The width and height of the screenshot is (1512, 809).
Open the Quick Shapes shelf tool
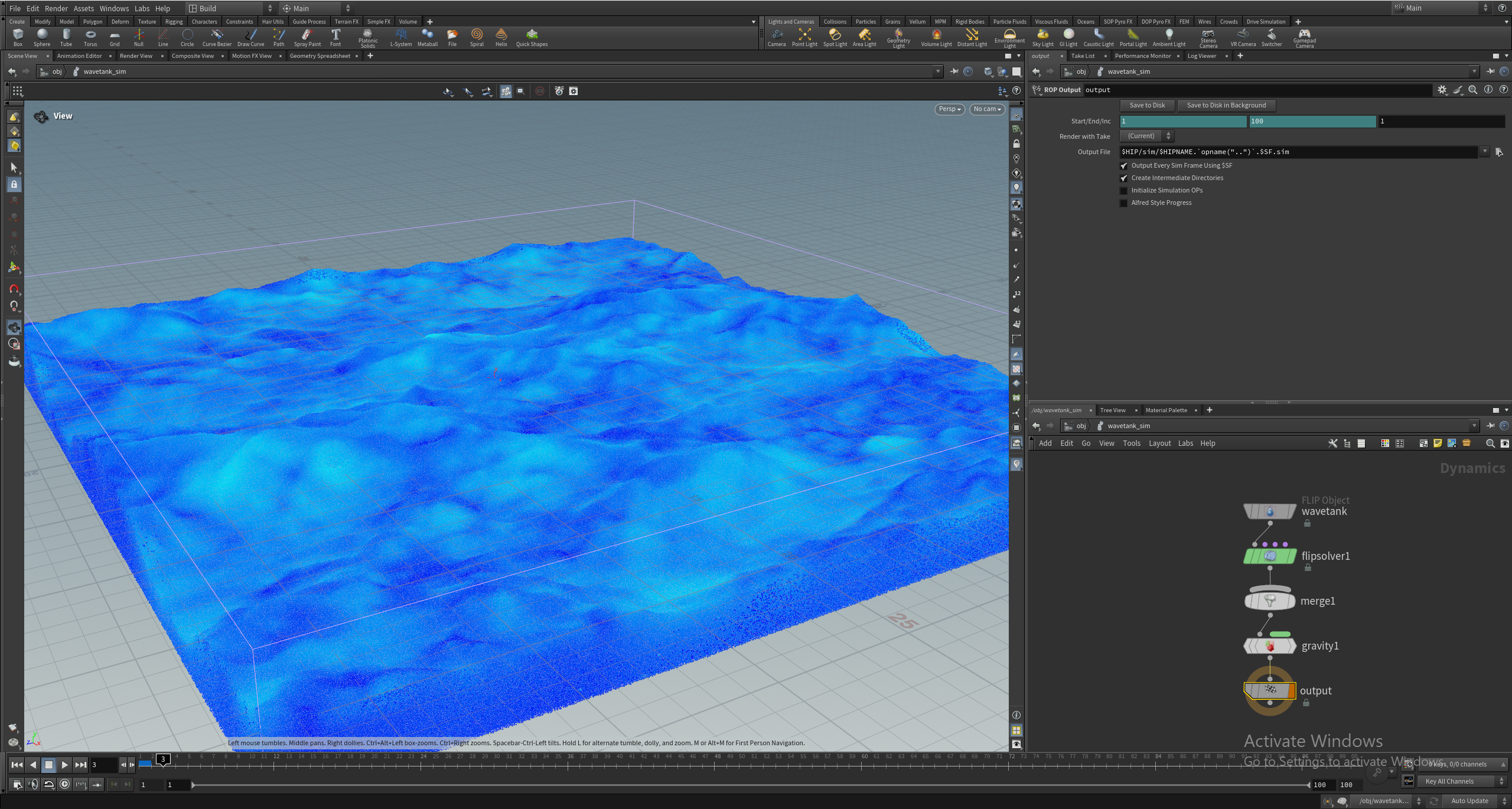coord(531,37)
